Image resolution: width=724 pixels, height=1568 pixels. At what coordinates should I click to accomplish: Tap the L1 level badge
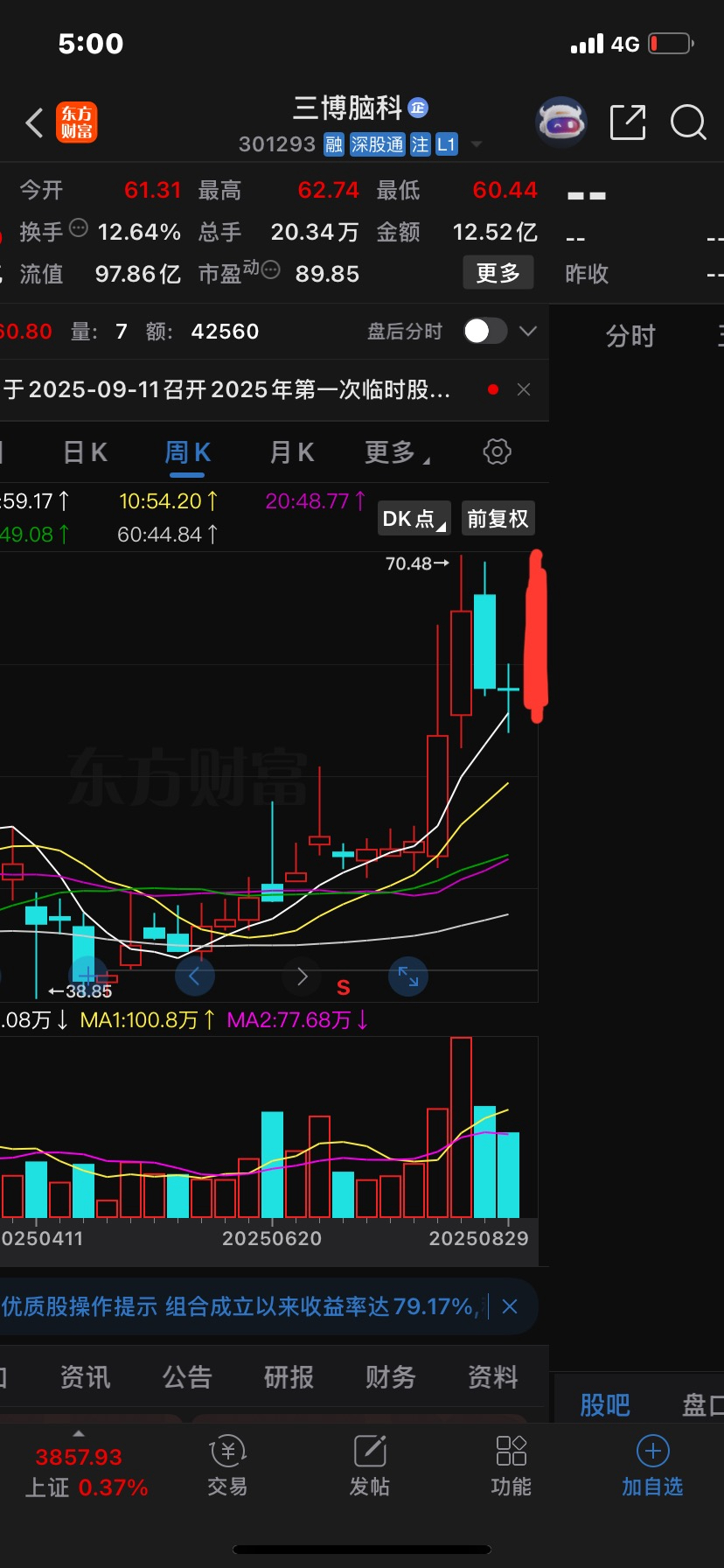(446, 144)
